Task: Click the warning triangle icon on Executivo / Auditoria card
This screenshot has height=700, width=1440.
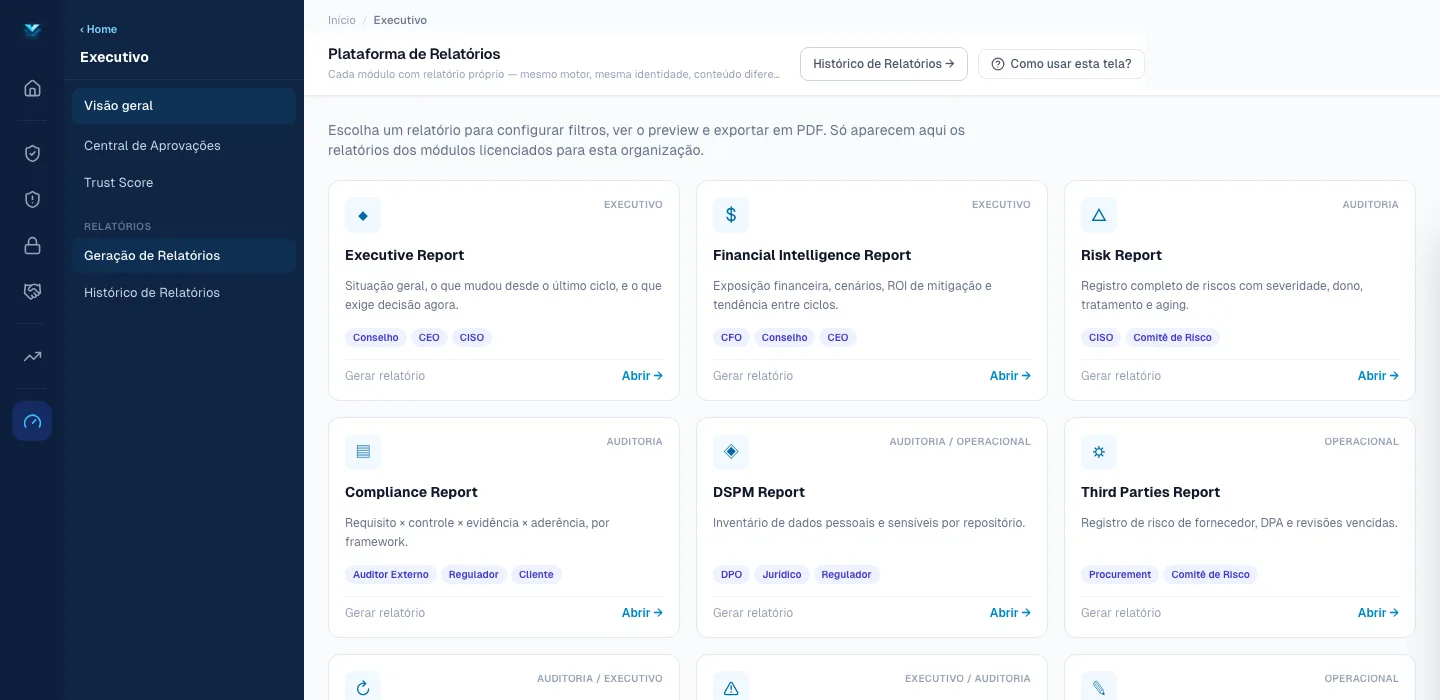Action: click(731, 688)
